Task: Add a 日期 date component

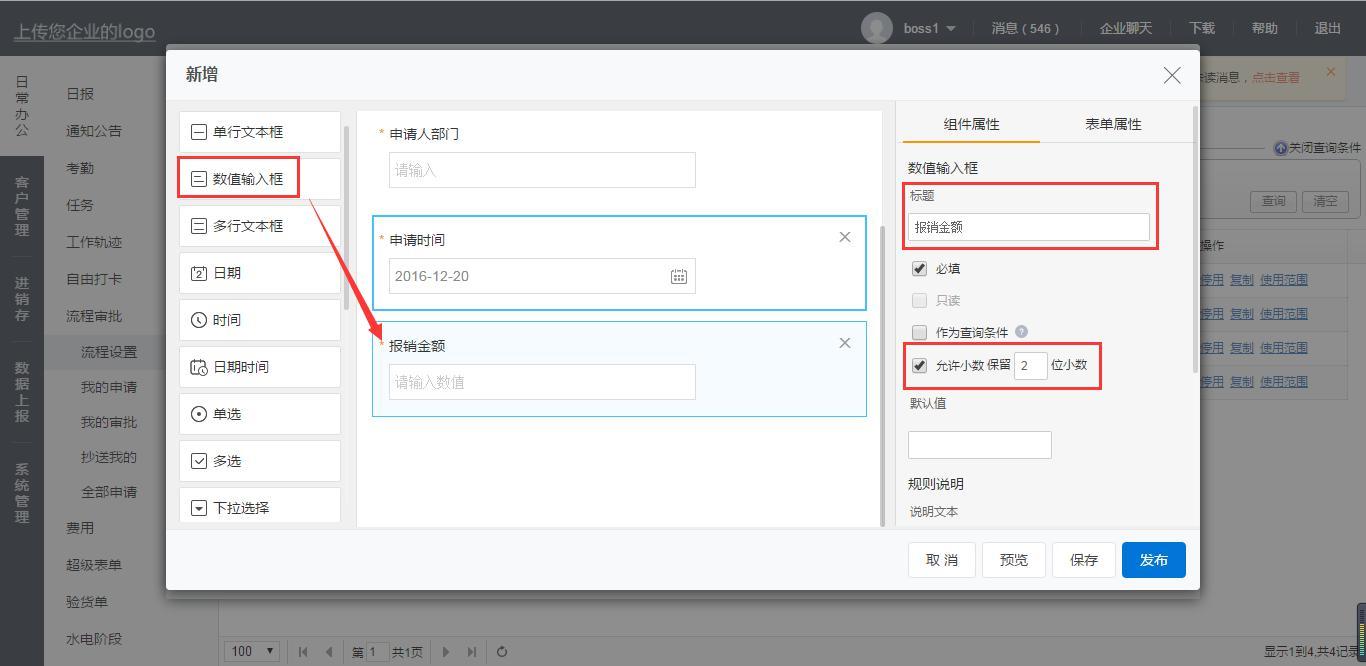Action: pos(259,273)
